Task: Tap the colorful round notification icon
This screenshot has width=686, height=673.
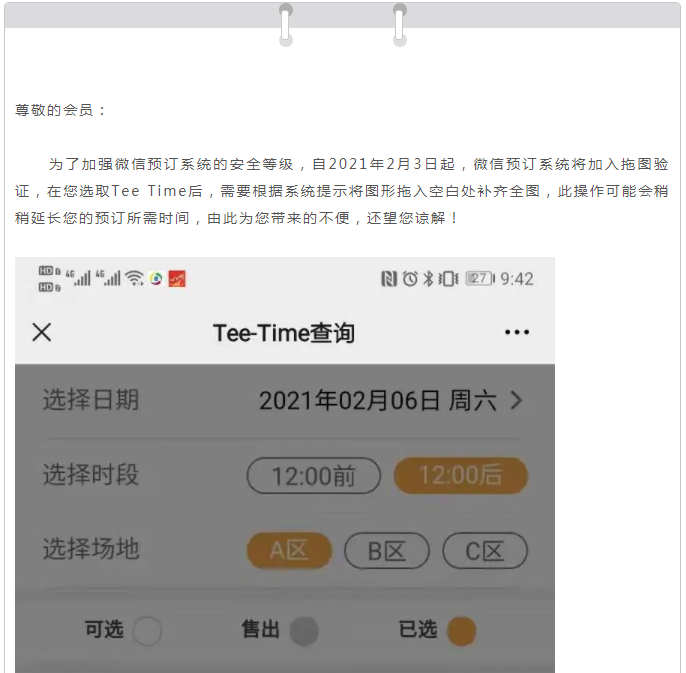Action: [156, 279]
